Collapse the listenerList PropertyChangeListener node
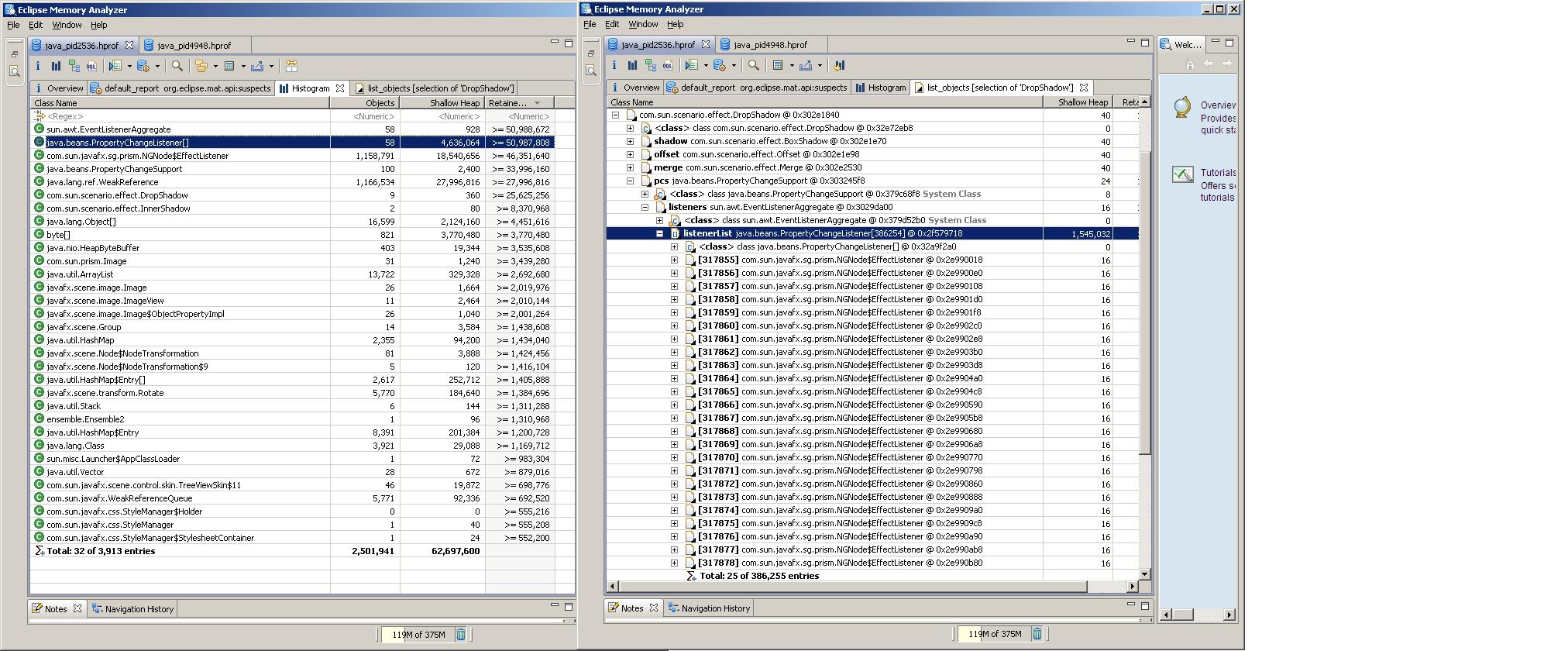 click(x=659, y=233)
